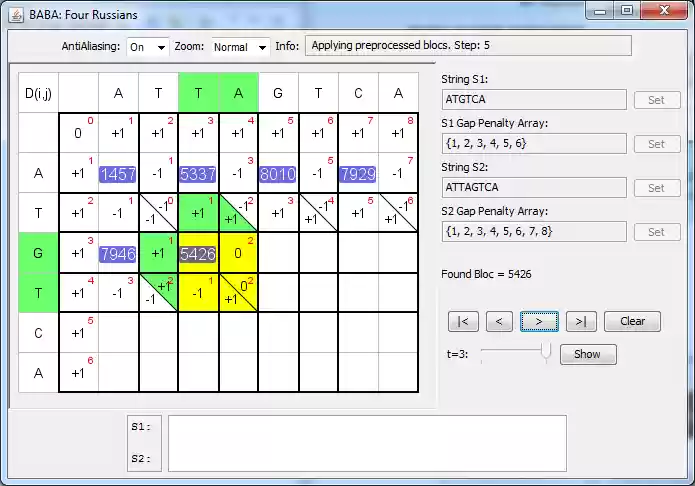Click the Set button for String S1

657,100
